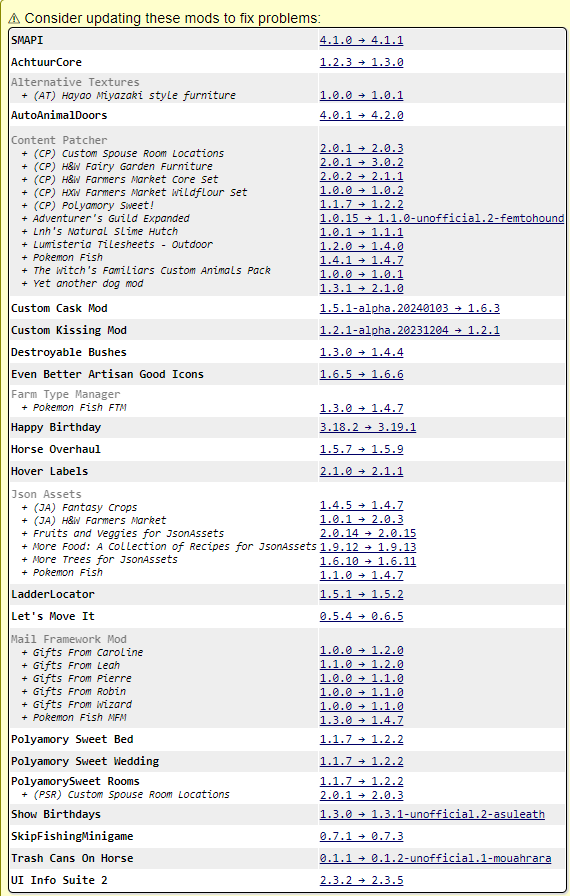Click the warning icon beside the update heading
570x896 pixels.
[x=14, y=19]
